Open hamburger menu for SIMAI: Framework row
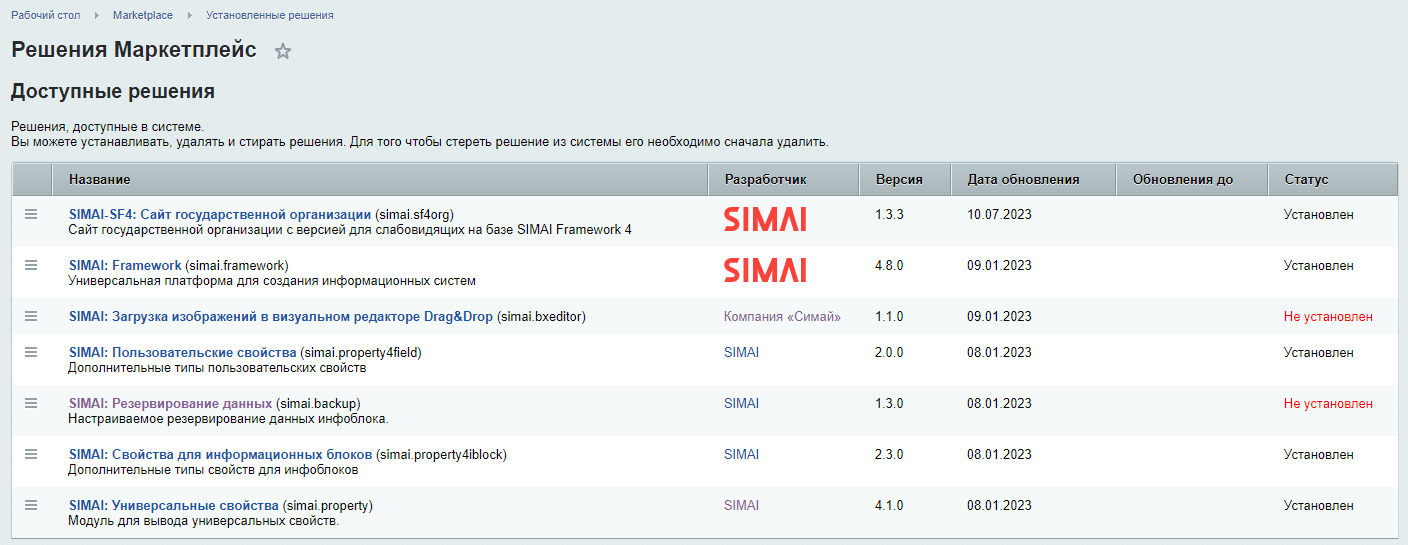Screen dimensions: 1408x545 point(31,265)
